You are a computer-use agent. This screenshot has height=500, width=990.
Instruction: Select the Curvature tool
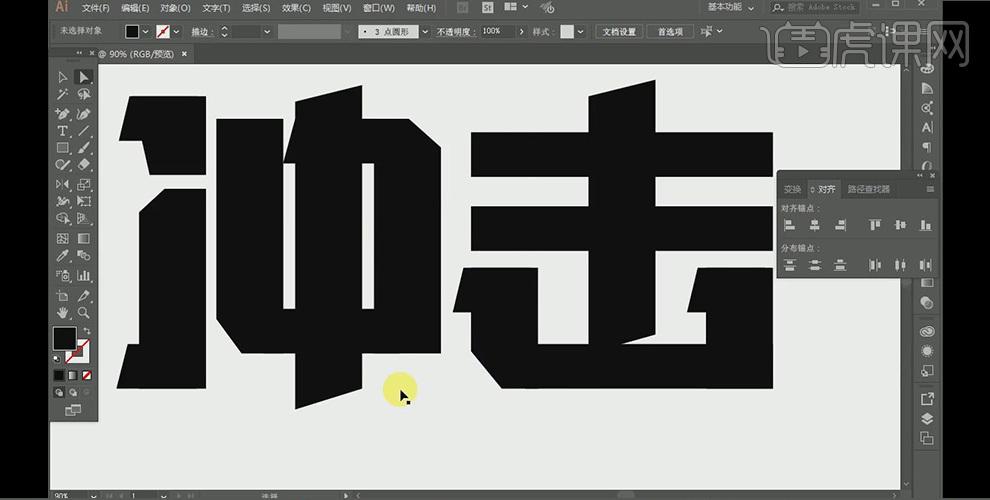point(83,114)
